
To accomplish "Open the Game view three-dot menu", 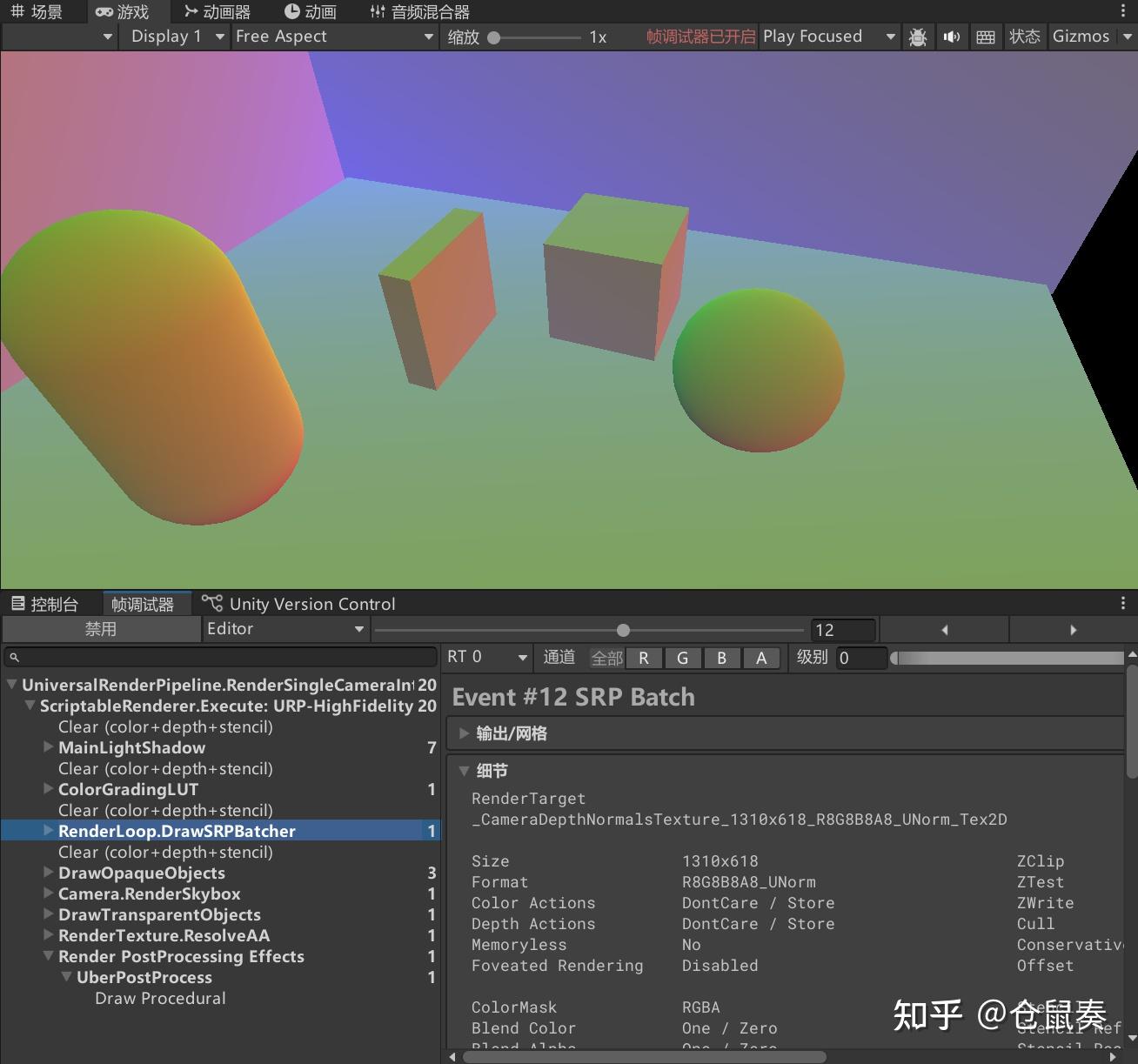I will 1123,11.
